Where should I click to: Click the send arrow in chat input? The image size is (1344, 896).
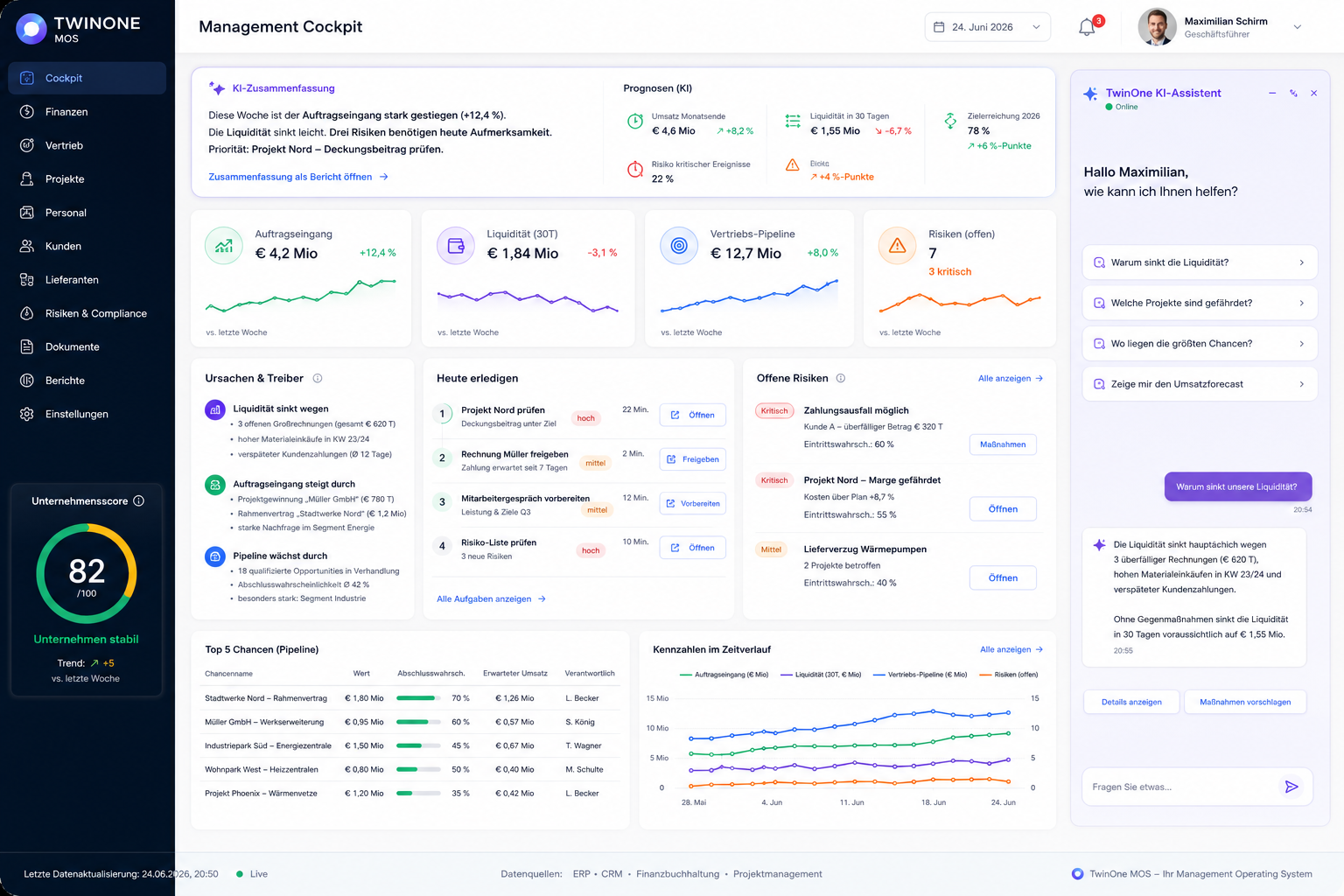tap(1291, 787)
